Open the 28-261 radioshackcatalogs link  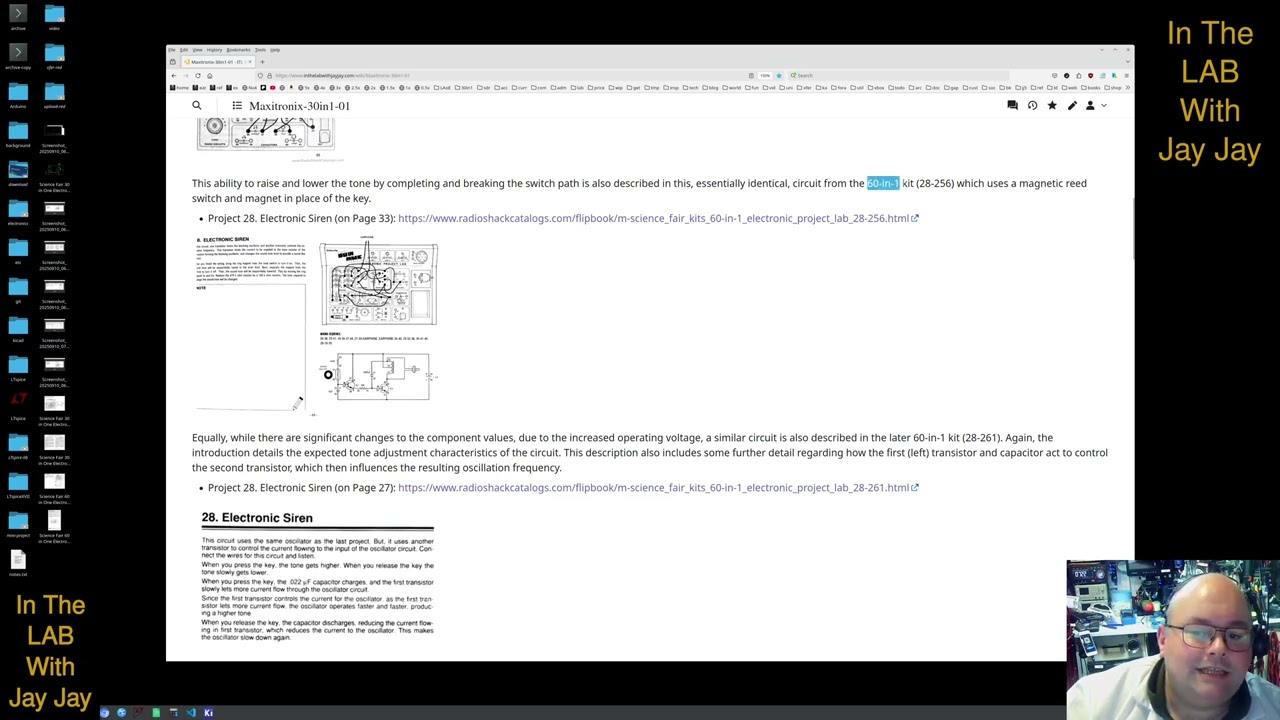point(658,488)
